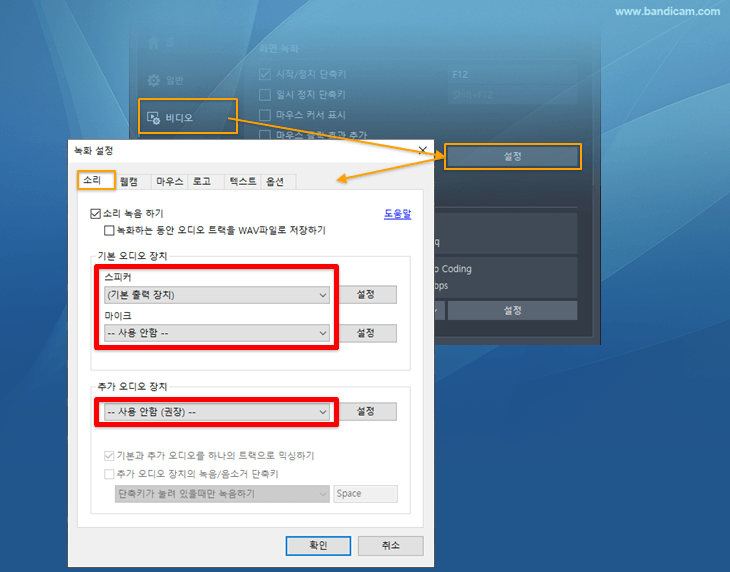The height and width of the screenshot is (572, 730).
Task: Close the 녹화 설정 dialog
Action: pyautogui.click(x=423, y=150)
